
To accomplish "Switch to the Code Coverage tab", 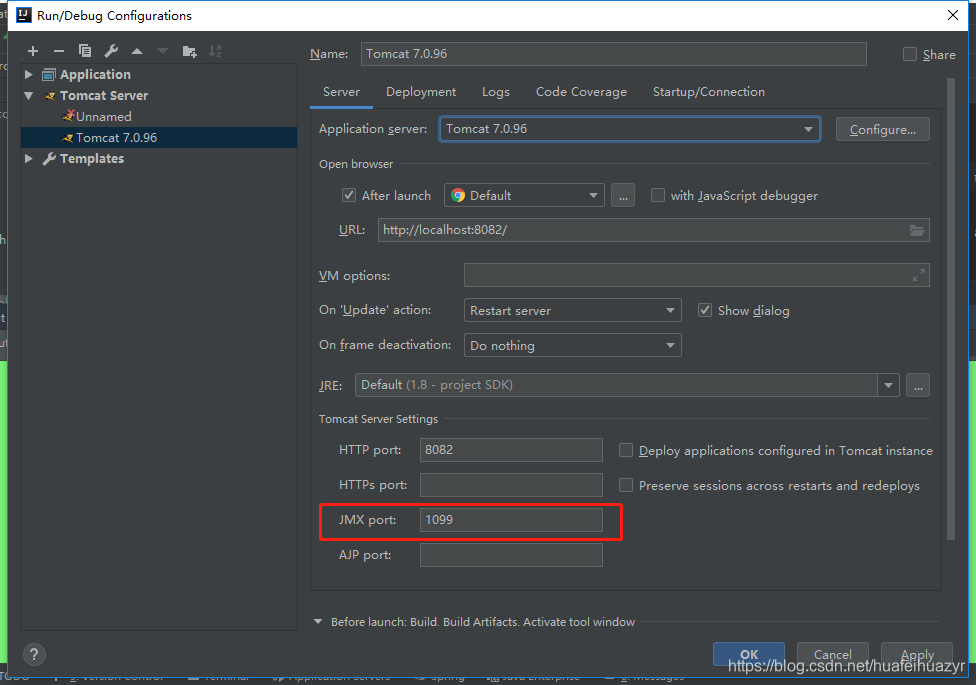I will (581, 92).
